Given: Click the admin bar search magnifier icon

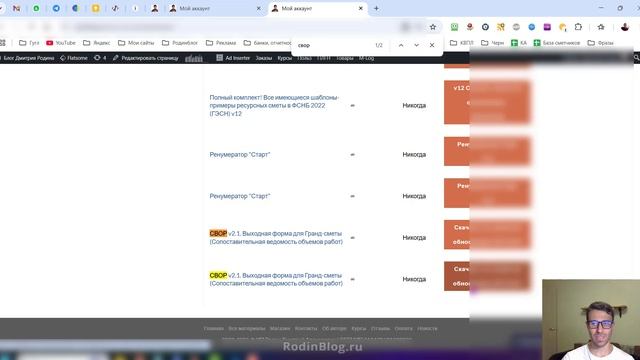Looking at the screenshot, I should coord(637,58).
